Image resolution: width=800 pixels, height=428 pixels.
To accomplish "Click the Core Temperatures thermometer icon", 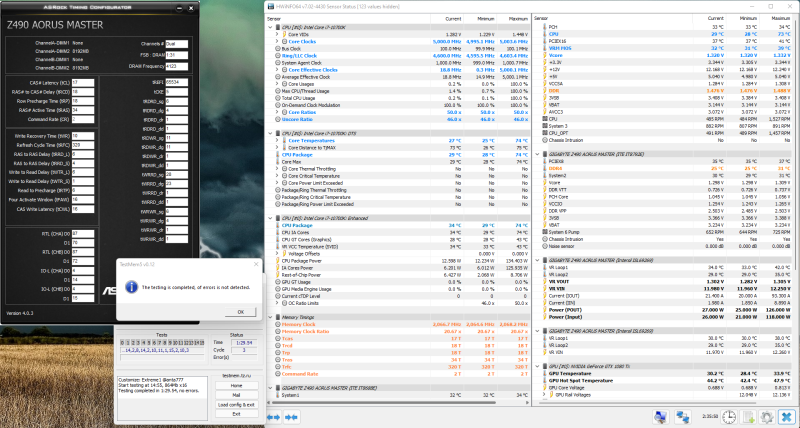I will coord(284,140).
